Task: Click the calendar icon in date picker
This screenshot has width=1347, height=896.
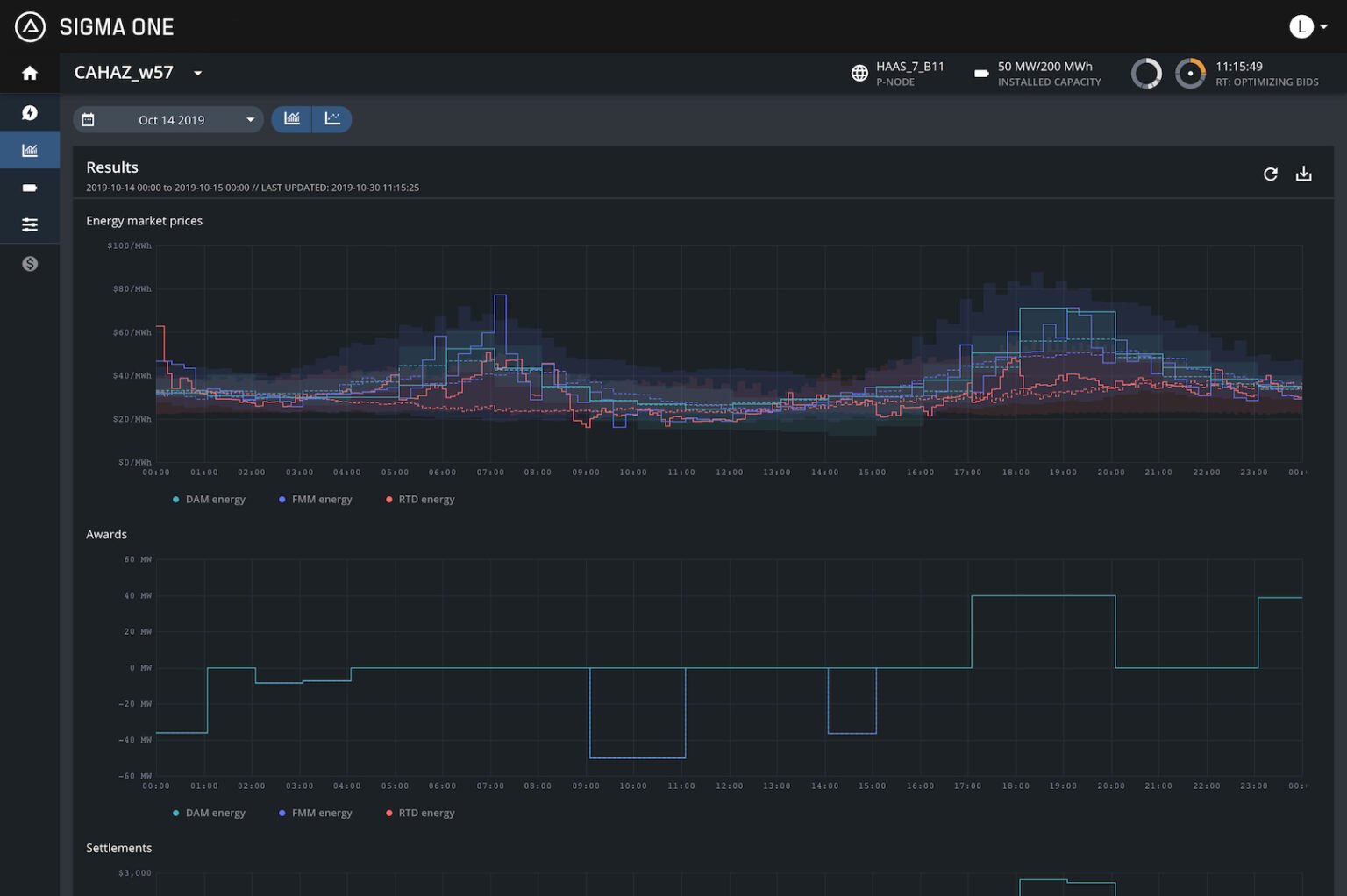Action: tap(89, 118)
